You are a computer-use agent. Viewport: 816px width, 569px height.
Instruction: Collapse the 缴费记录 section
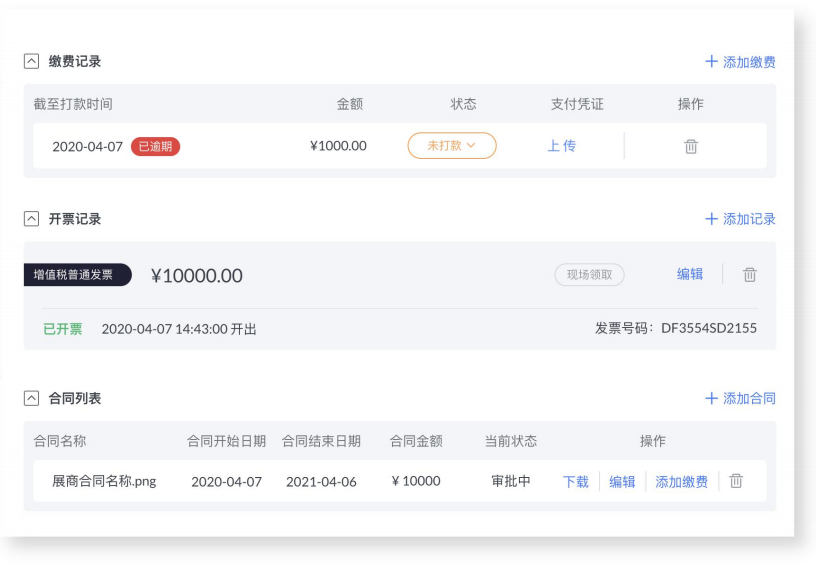[x=31, y=61]
